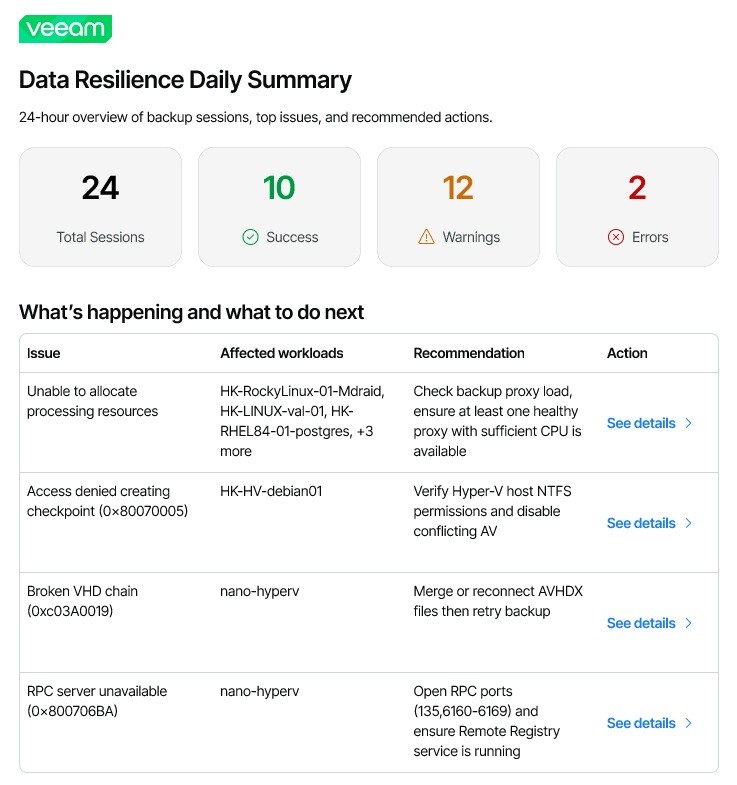Screen dimensions: 737x785
Task: See details for Broken VHD chain
Action: pyautogui.click(x=641, y=623)
